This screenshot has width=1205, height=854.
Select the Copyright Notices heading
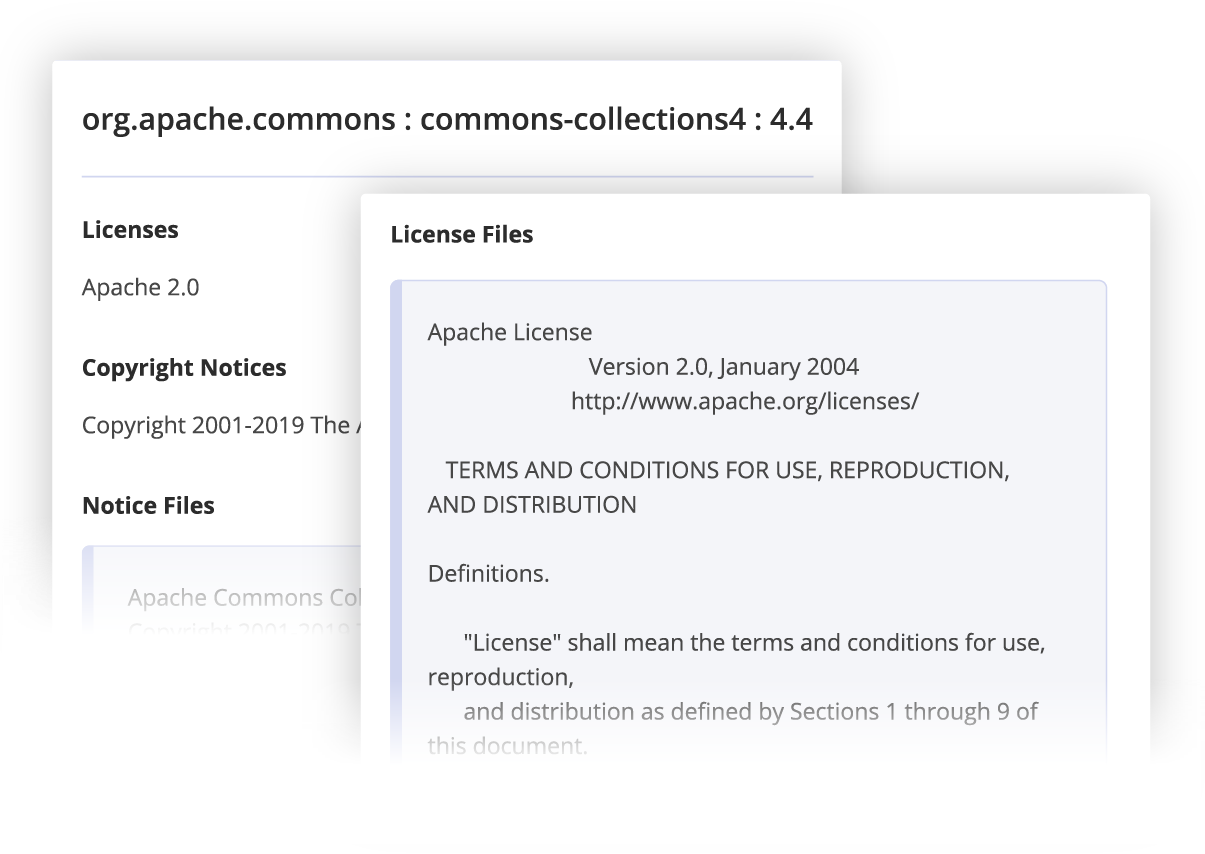(184, 368)
